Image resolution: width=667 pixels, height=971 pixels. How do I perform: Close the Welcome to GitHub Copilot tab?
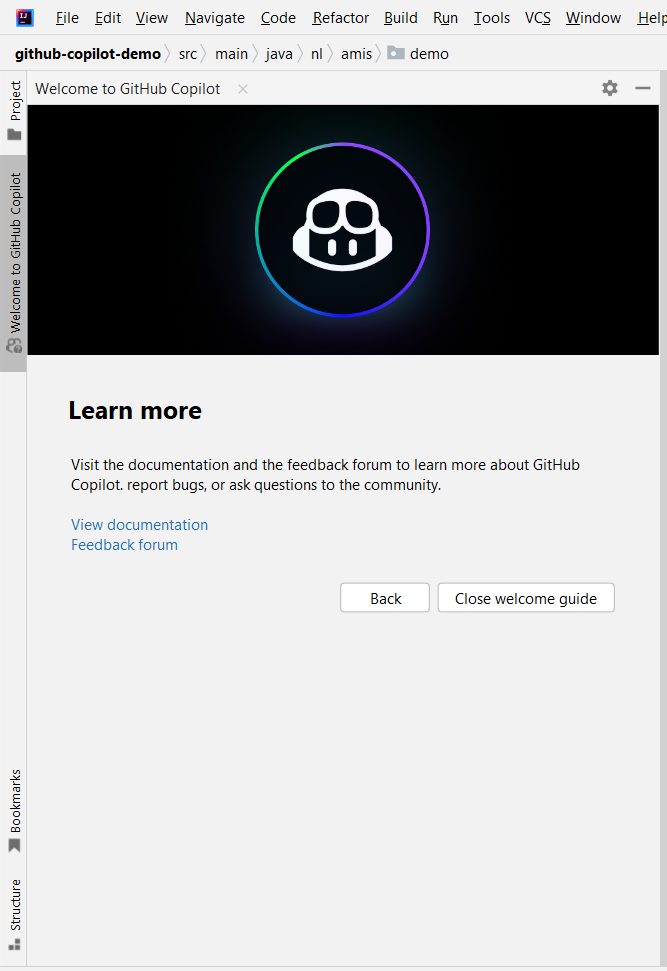[x=243, y=89]
